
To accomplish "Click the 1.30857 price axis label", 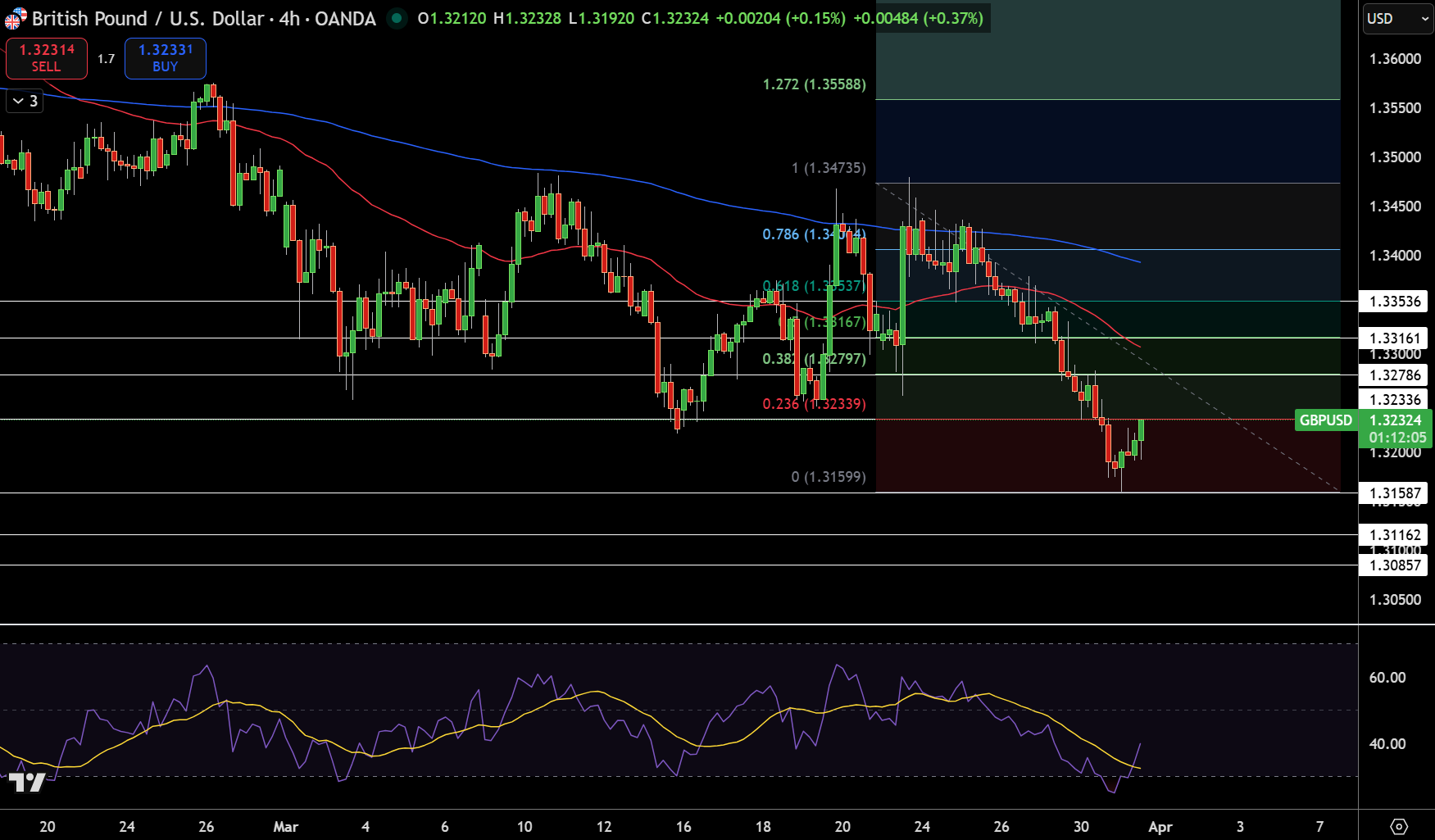I will coord(1393,565).
